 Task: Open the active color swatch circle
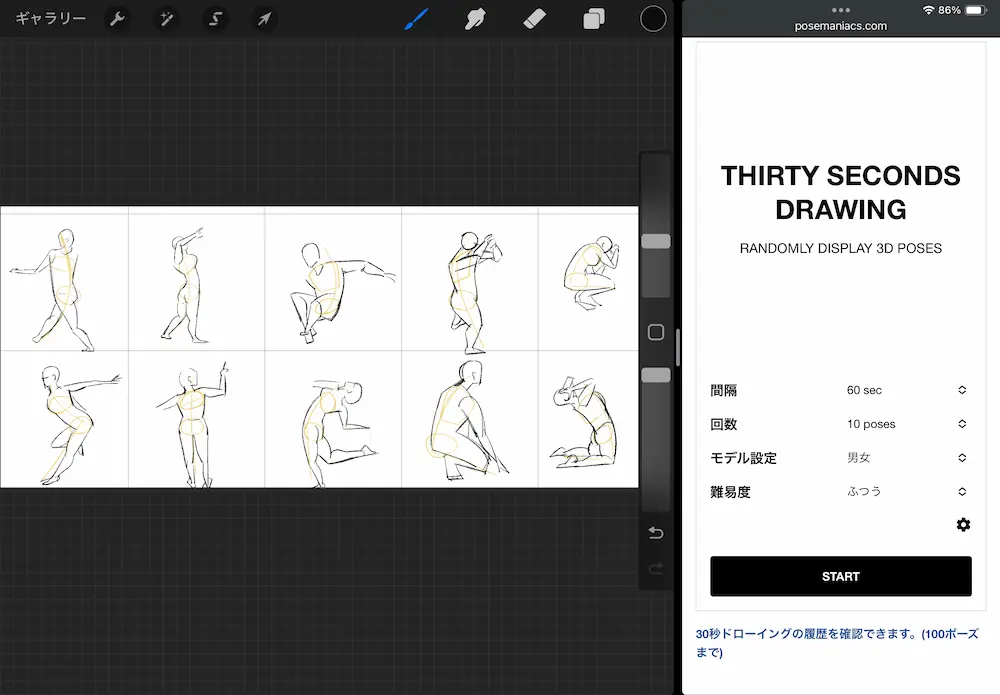click(653, 18)
